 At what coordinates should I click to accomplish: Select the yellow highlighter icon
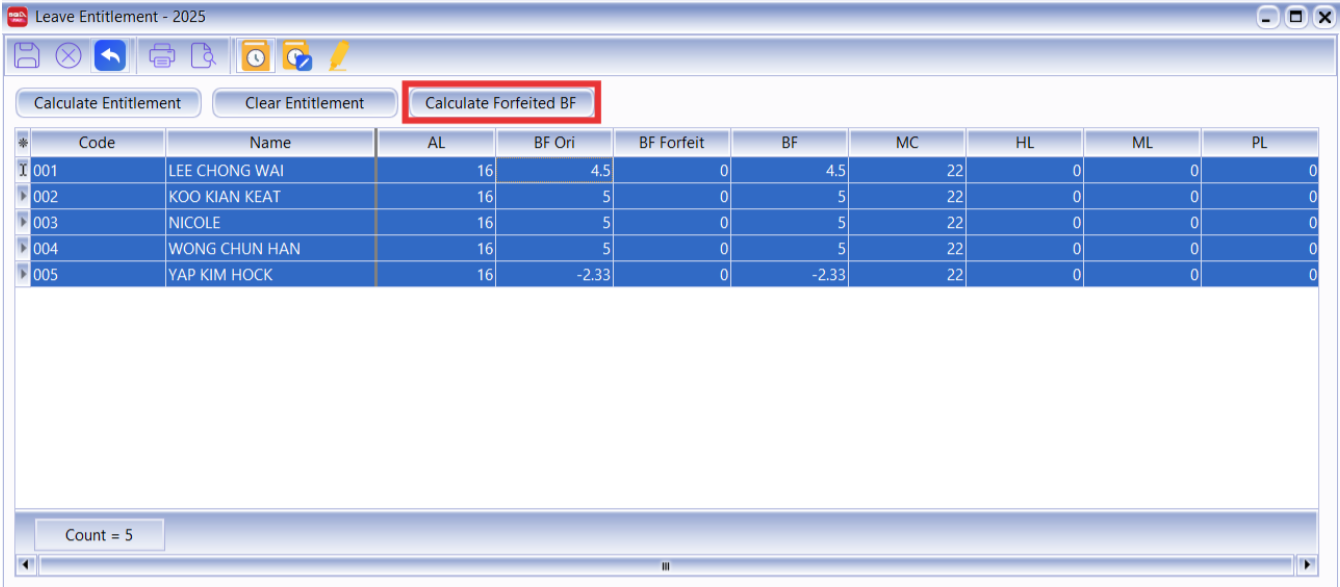(x=338, y=56)
